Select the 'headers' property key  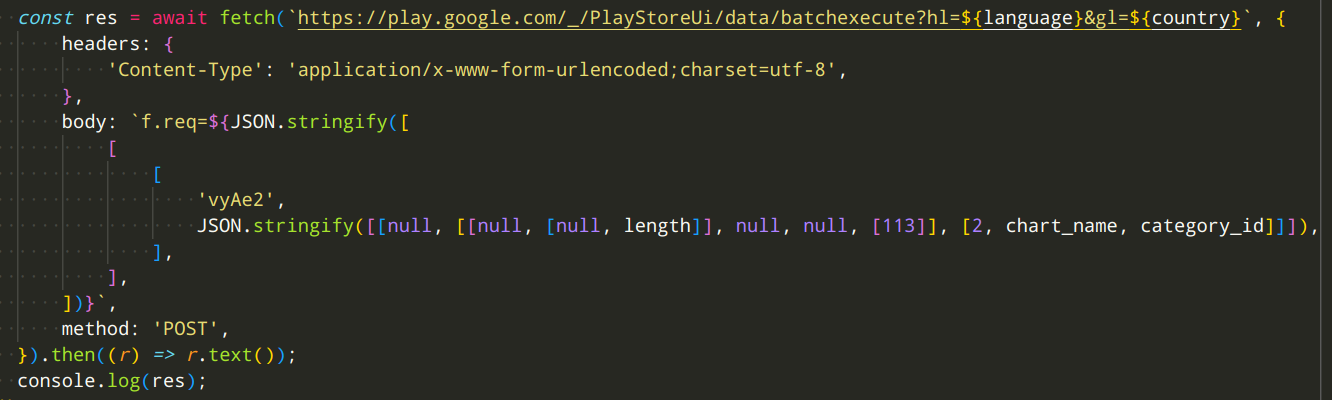tap(100, 45)
